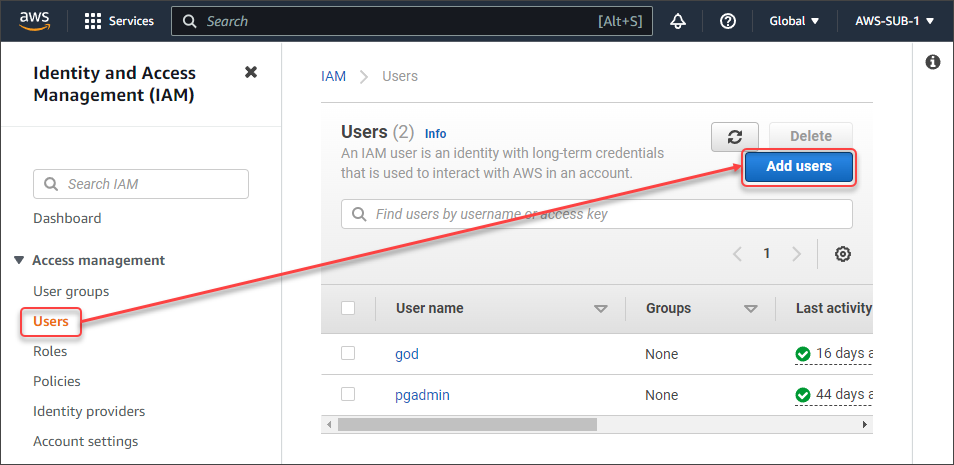The image size is (954, 465).
Task: Select all users header checkbox
Action: point(348,308)
